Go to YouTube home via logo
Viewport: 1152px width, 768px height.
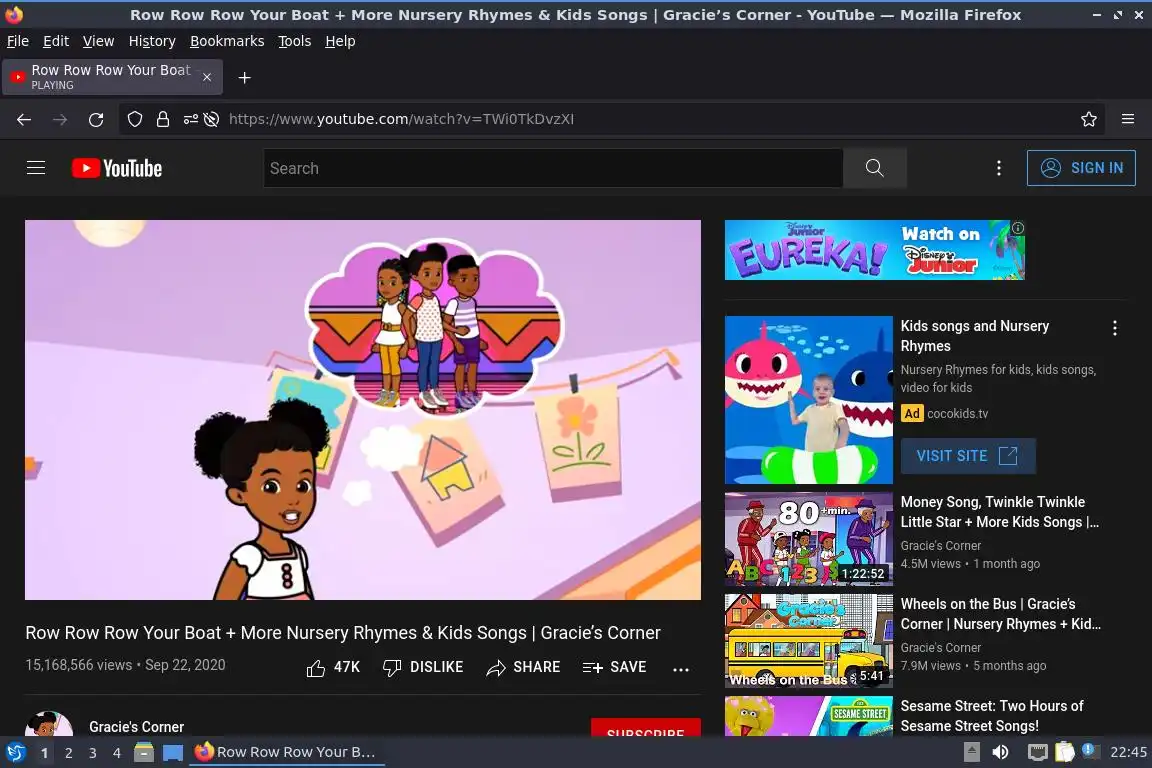(117, 168)
